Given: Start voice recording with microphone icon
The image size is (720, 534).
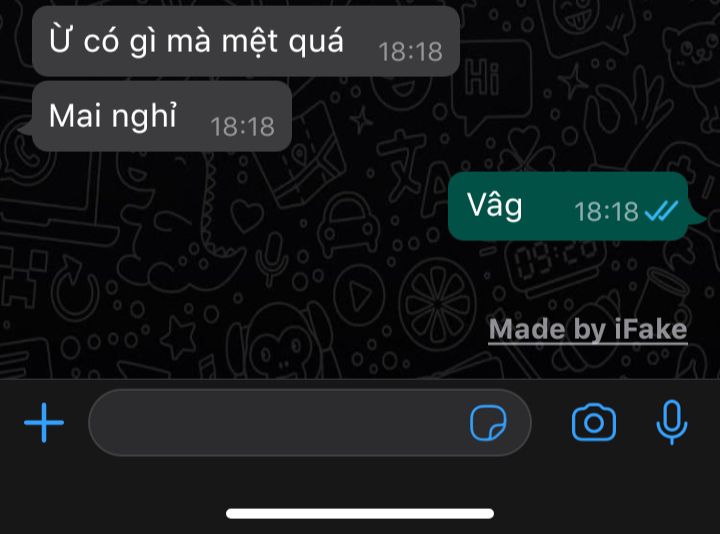Looking at the screenshot, I should (672, 422).
